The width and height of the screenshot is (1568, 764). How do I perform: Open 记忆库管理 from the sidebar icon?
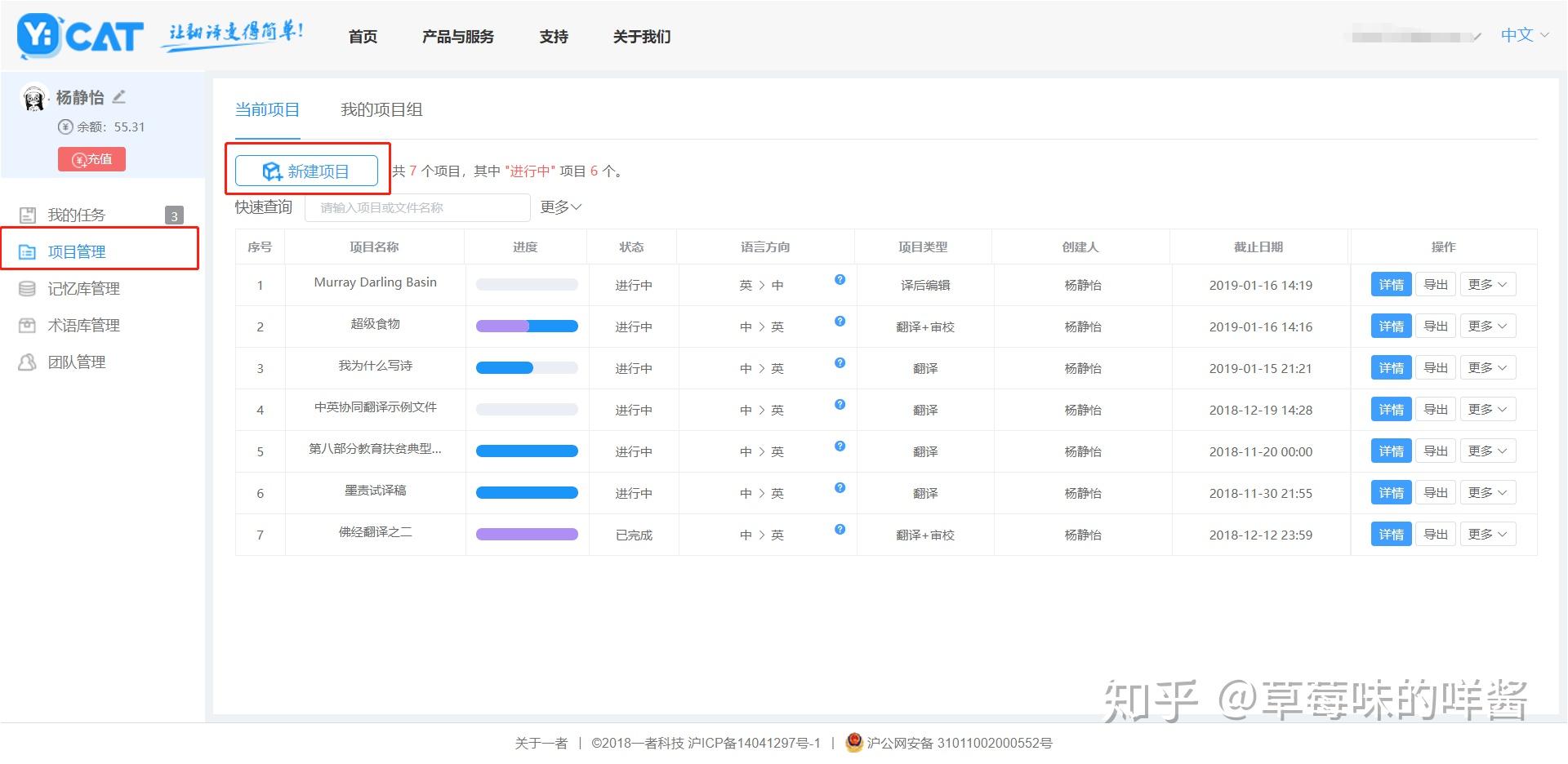click(29, 288)
